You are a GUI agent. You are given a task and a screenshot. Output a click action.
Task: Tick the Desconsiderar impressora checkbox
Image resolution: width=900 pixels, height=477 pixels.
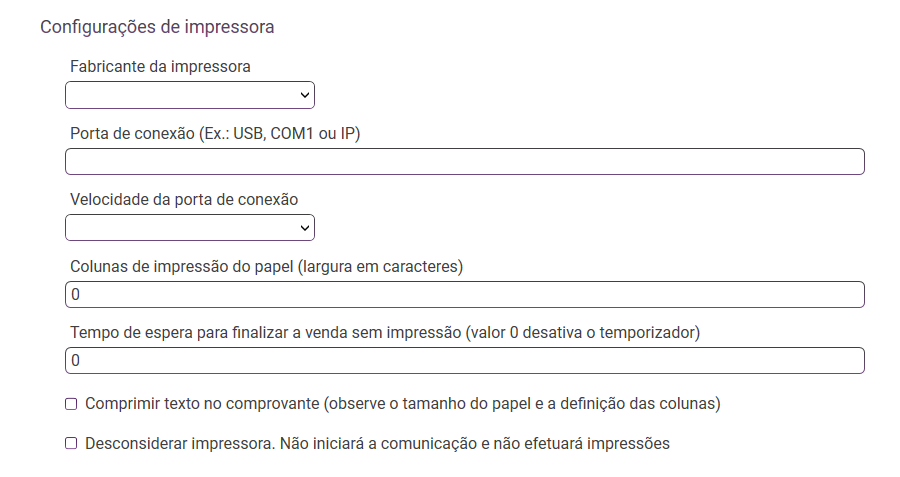coord(71,443)
